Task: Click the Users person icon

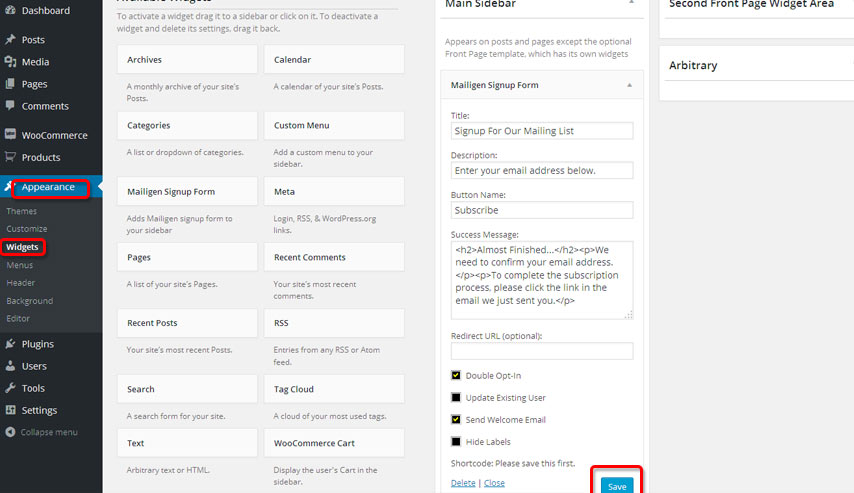Action: point(10,366)
